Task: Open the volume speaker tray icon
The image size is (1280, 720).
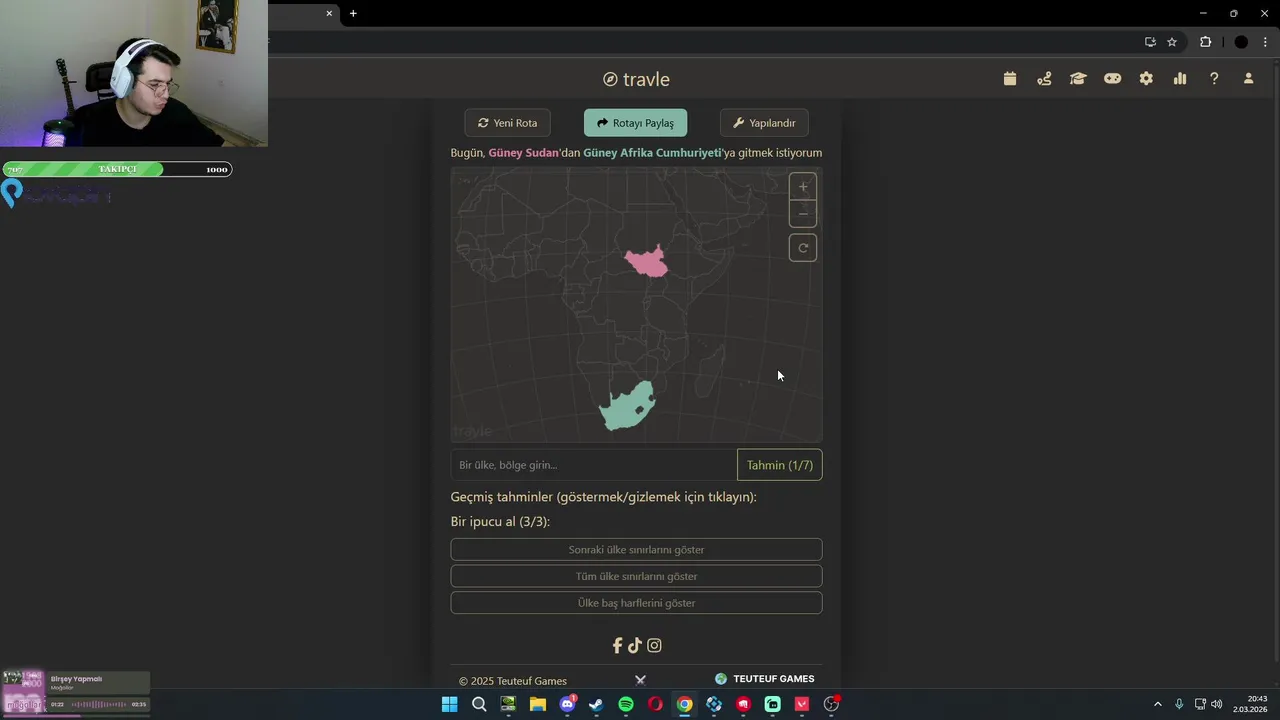Action: [x=1217, y=704]
